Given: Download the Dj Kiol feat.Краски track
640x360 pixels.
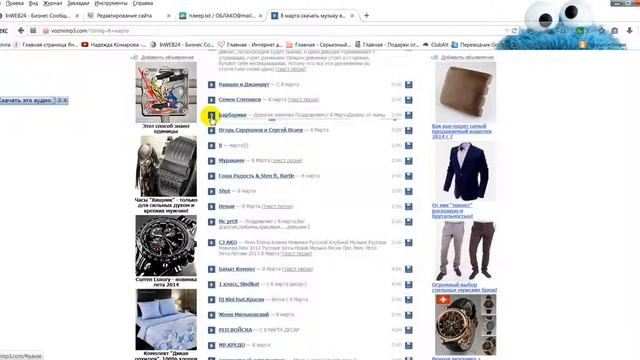Looking at the screenshot, I should click(409, 300).
